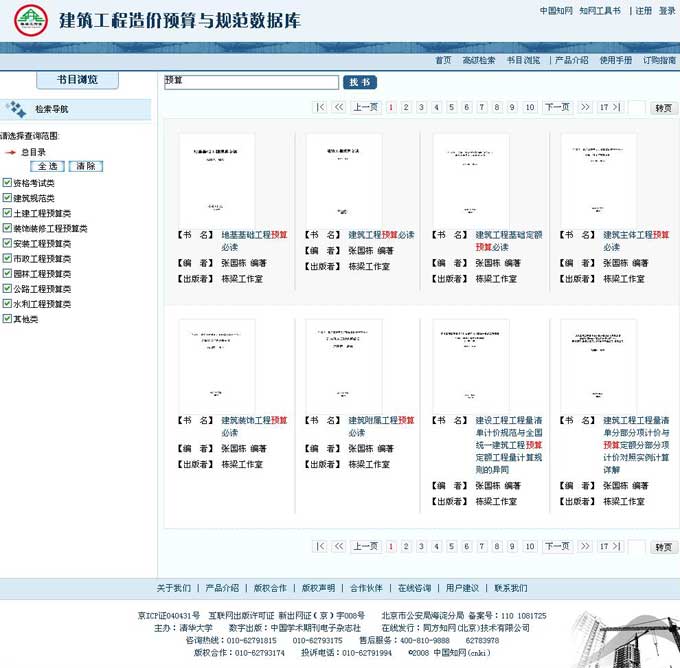
Task: Click the top page-number jump box
Action: (x=636, y=107)
